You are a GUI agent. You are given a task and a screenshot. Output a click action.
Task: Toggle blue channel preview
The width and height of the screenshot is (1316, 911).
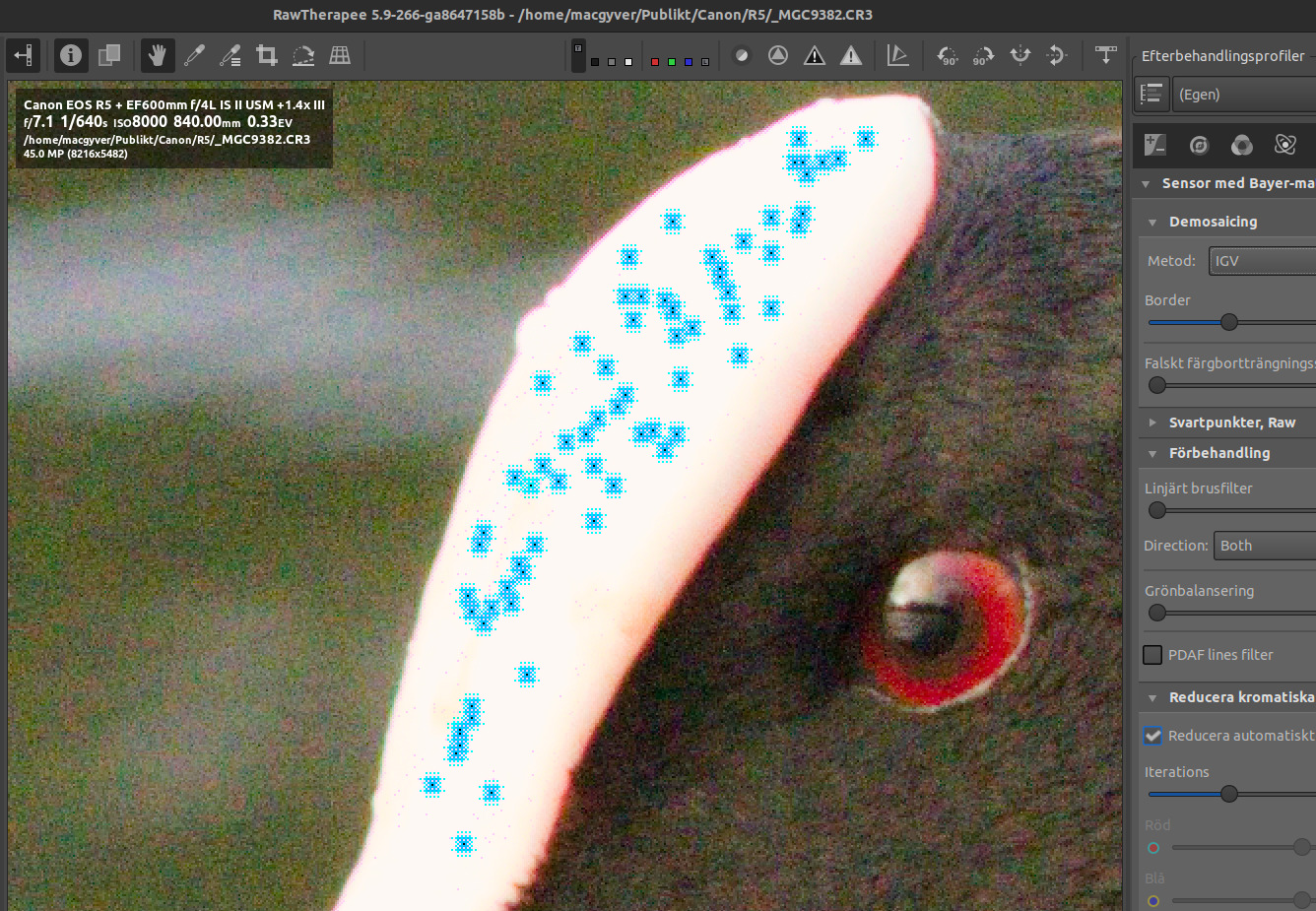point(689,62)
